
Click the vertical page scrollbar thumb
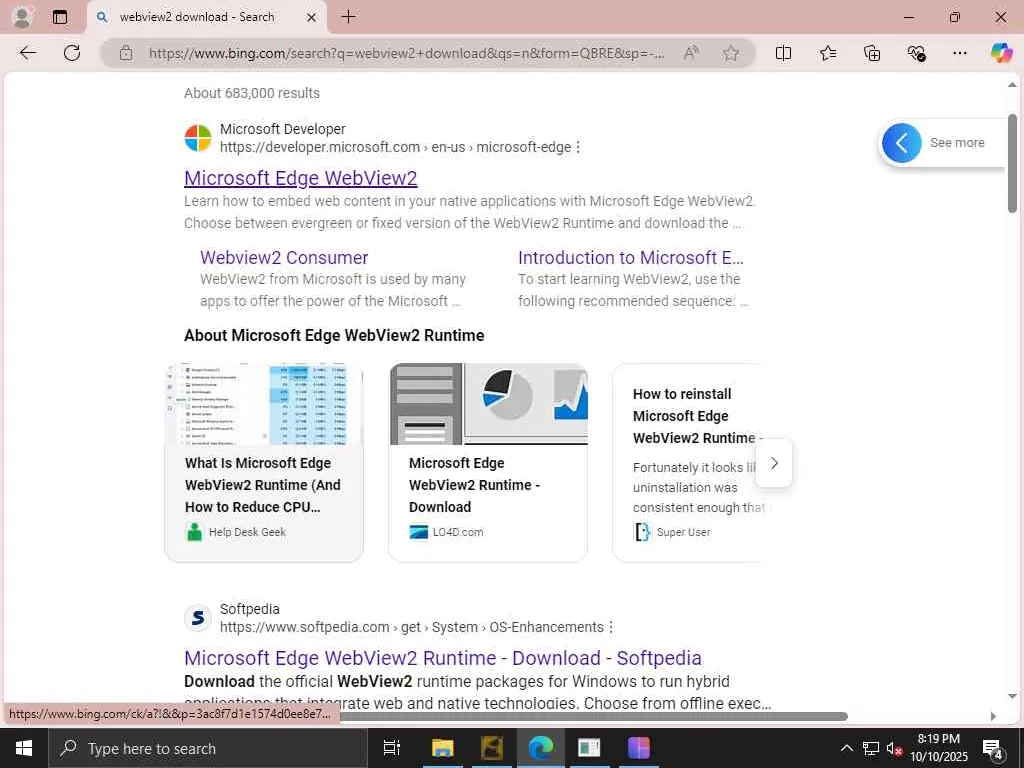[x=1012, y=163]
